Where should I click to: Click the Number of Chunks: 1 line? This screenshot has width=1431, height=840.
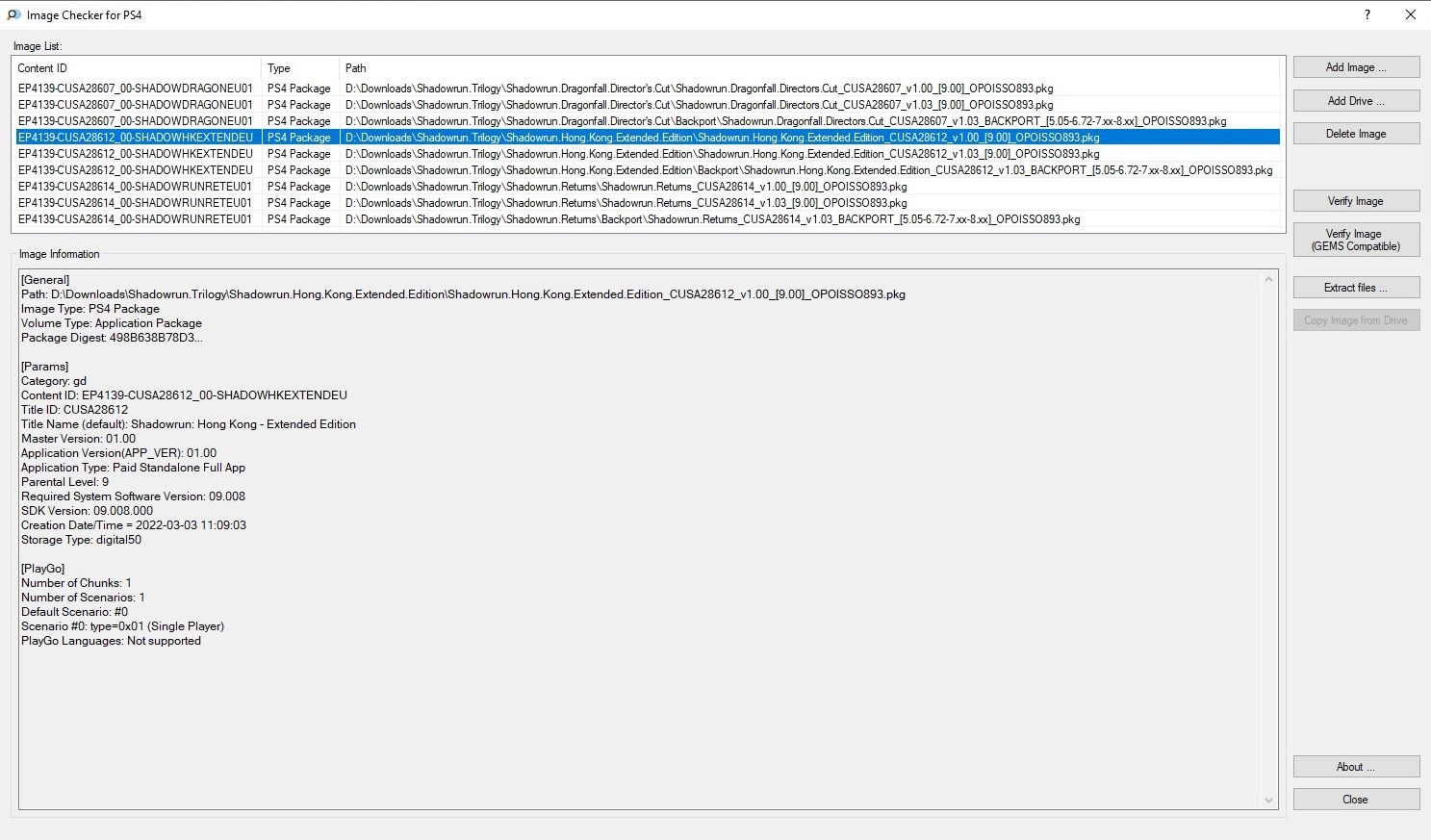(76, 583)
